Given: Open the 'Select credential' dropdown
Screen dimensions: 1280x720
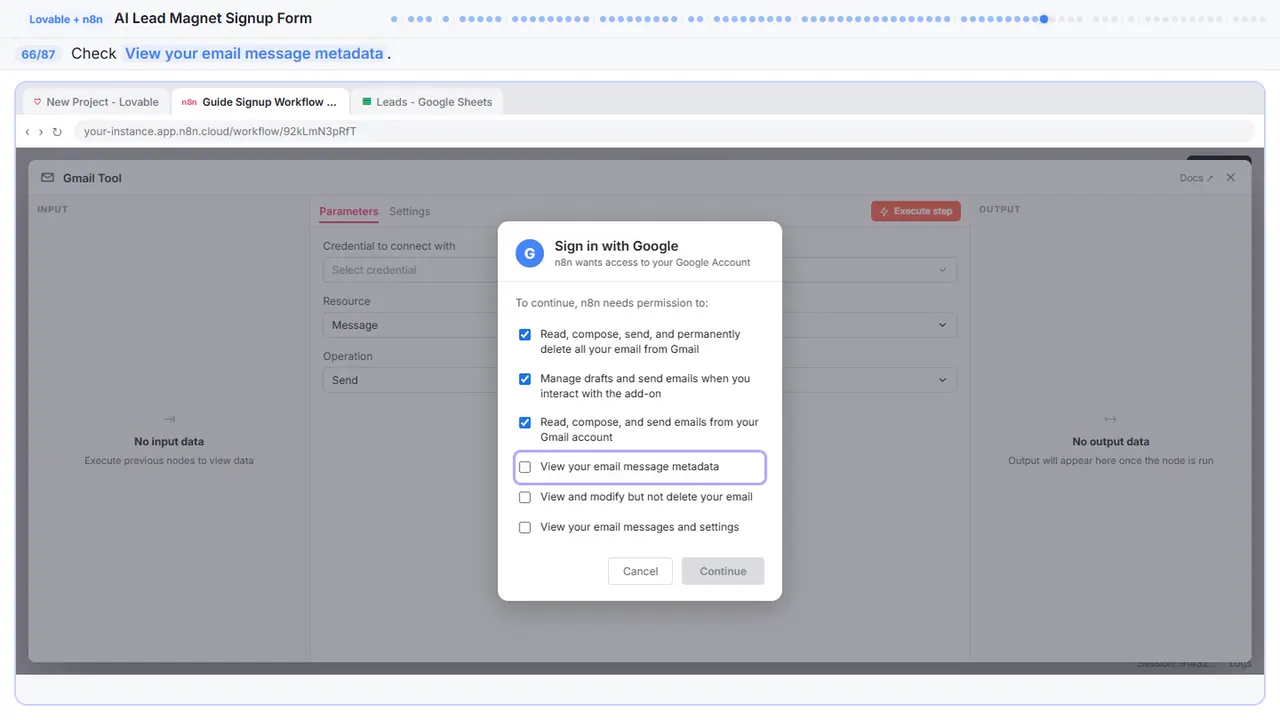Looking at the screenshot, I should (640, 270).
